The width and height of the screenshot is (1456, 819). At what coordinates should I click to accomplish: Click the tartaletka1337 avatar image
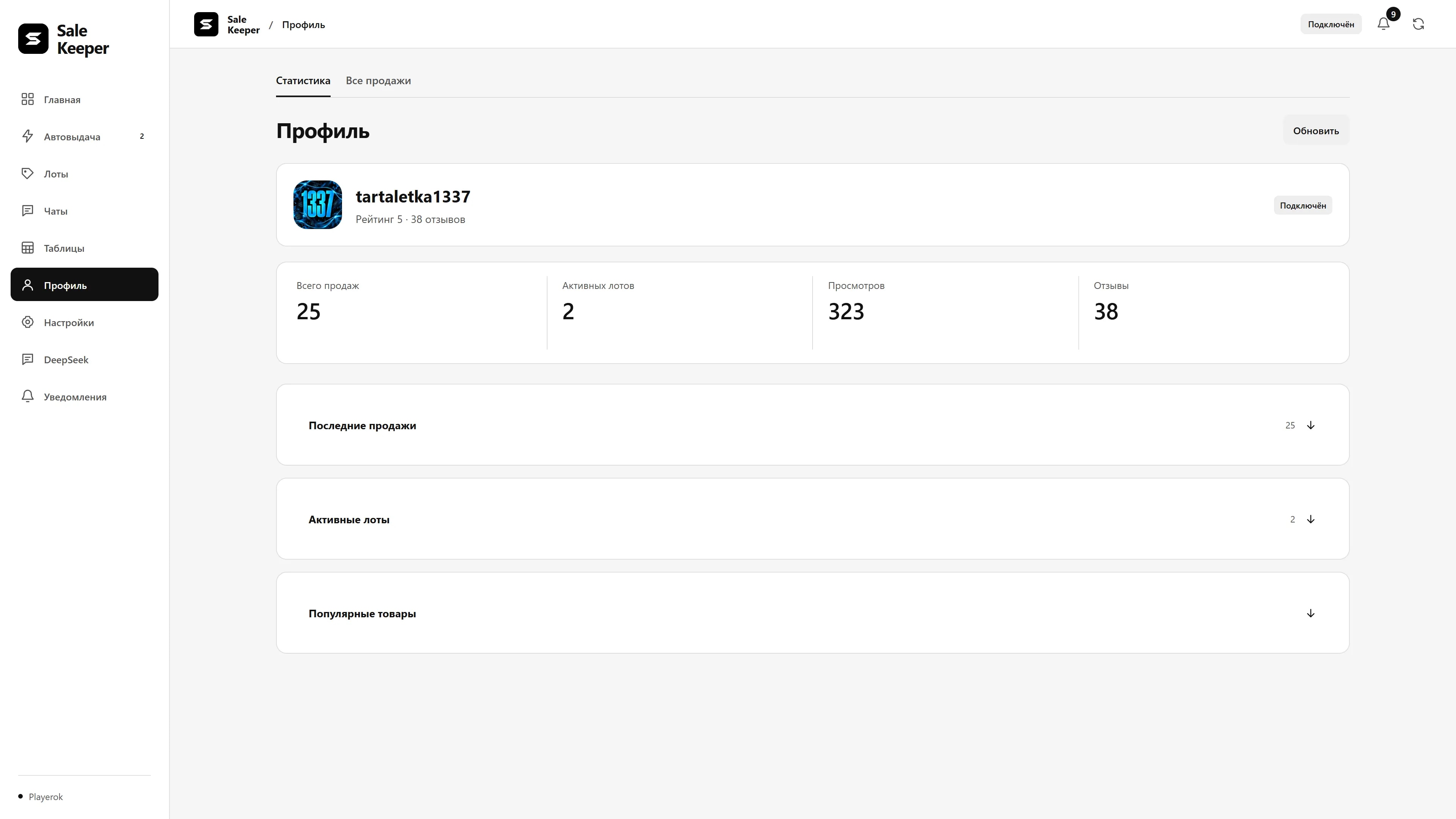coord(318,205)
